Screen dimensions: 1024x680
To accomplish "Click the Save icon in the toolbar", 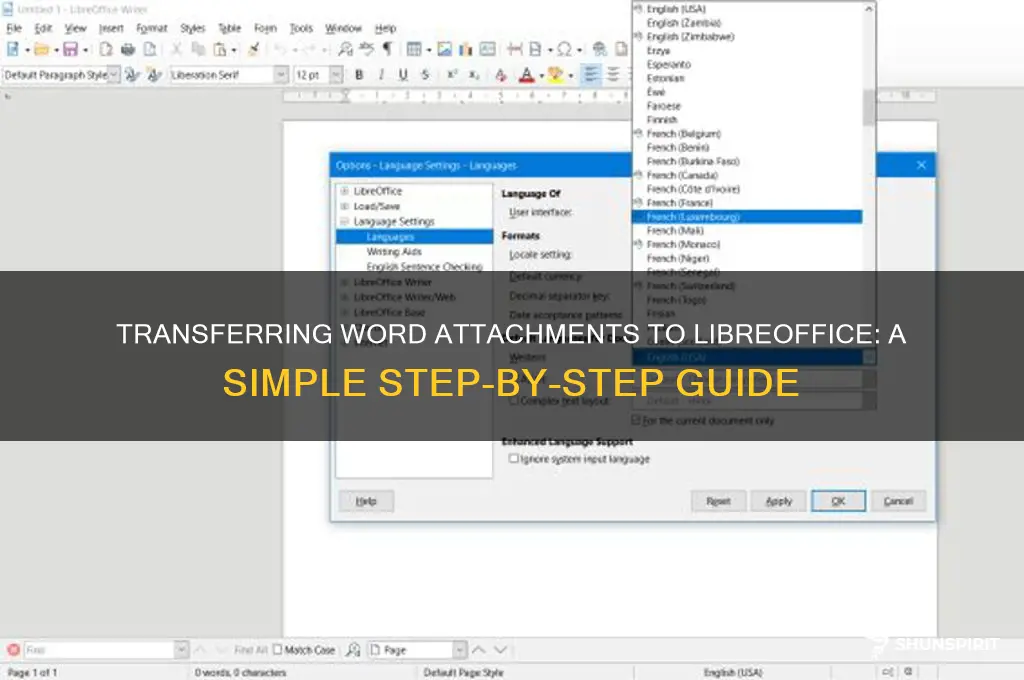I will 70,49.
